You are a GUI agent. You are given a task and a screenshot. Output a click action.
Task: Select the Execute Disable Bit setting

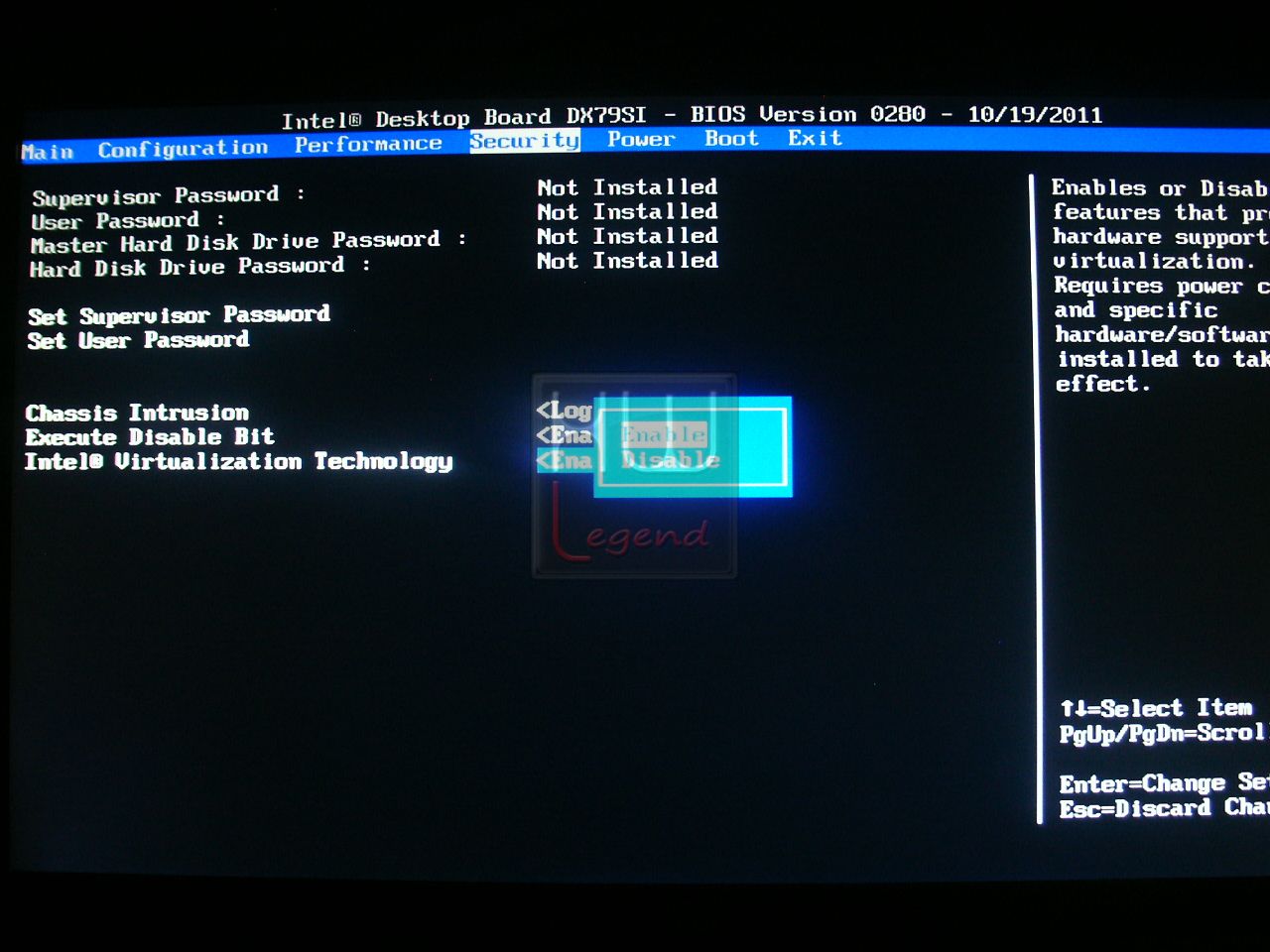point(150,437)
